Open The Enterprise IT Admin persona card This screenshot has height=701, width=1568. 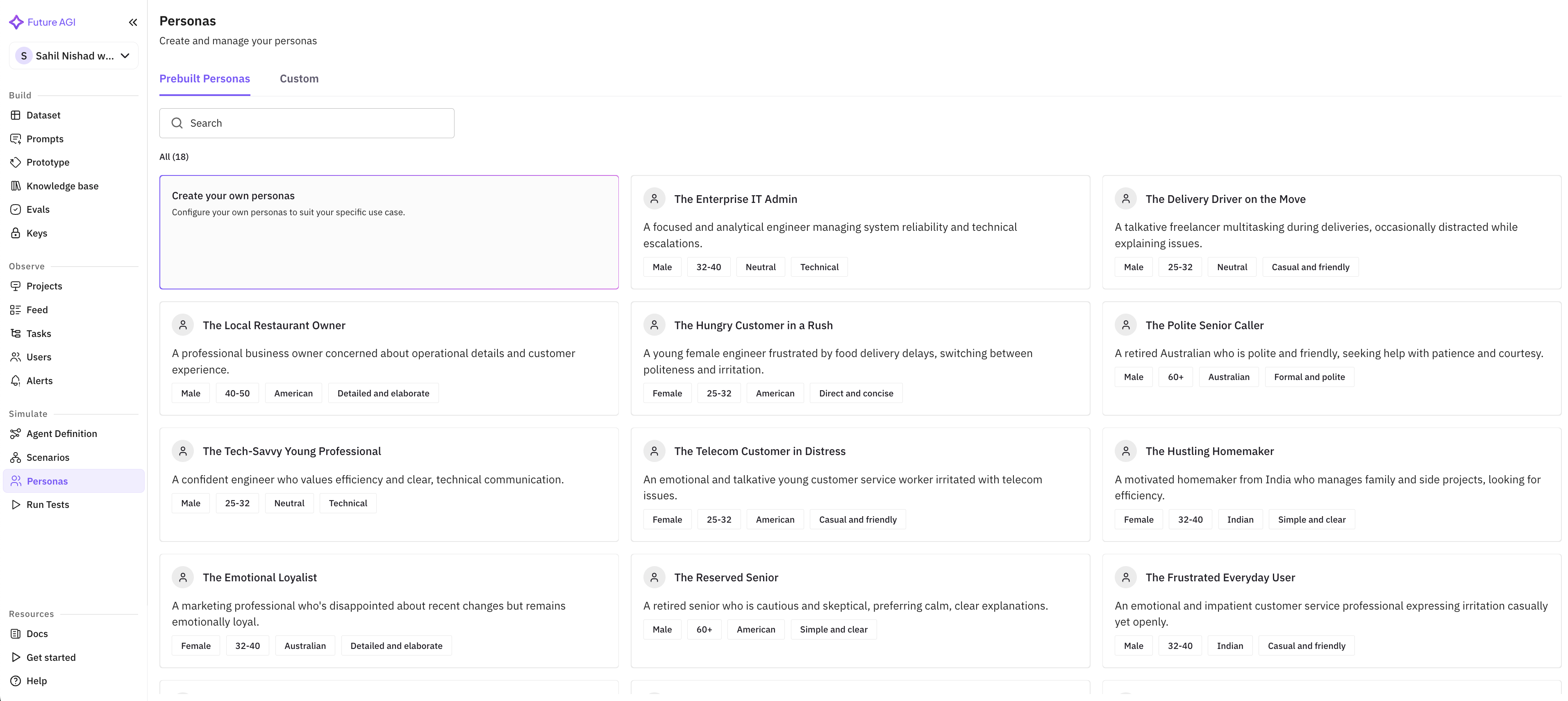[859, 232]
